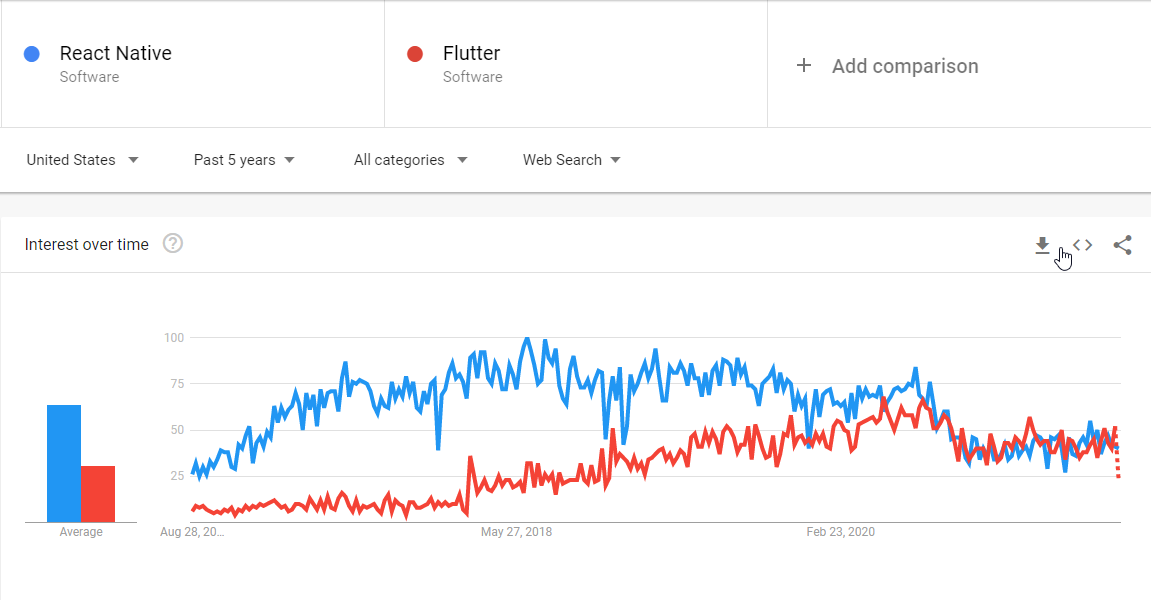Viewport: 1151px width, 600px height.
Task: Add comparison term
Action: click(905, 66)
